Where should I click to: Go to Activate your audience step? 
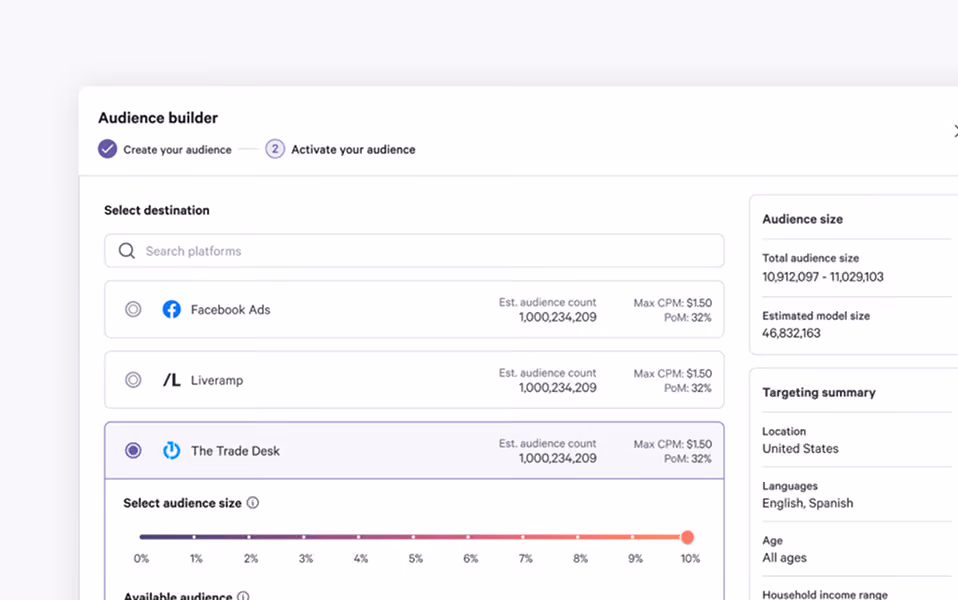(353, 150)
